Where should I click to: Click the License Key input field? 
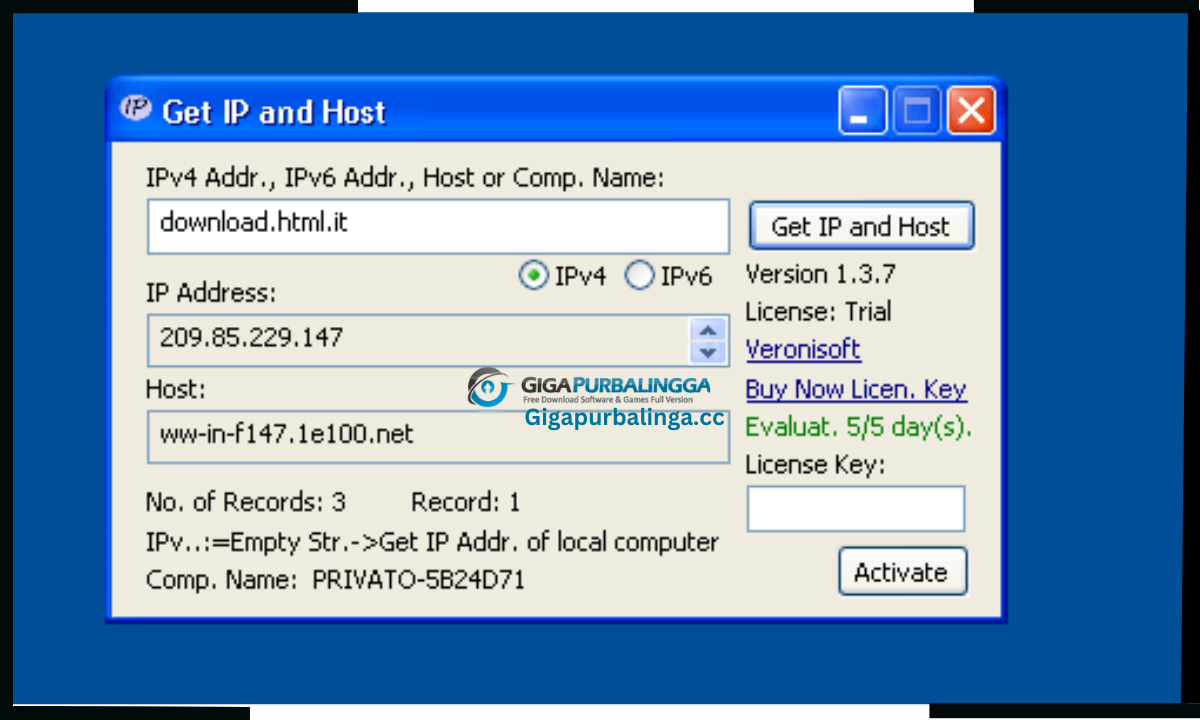(x=856, y=508)
